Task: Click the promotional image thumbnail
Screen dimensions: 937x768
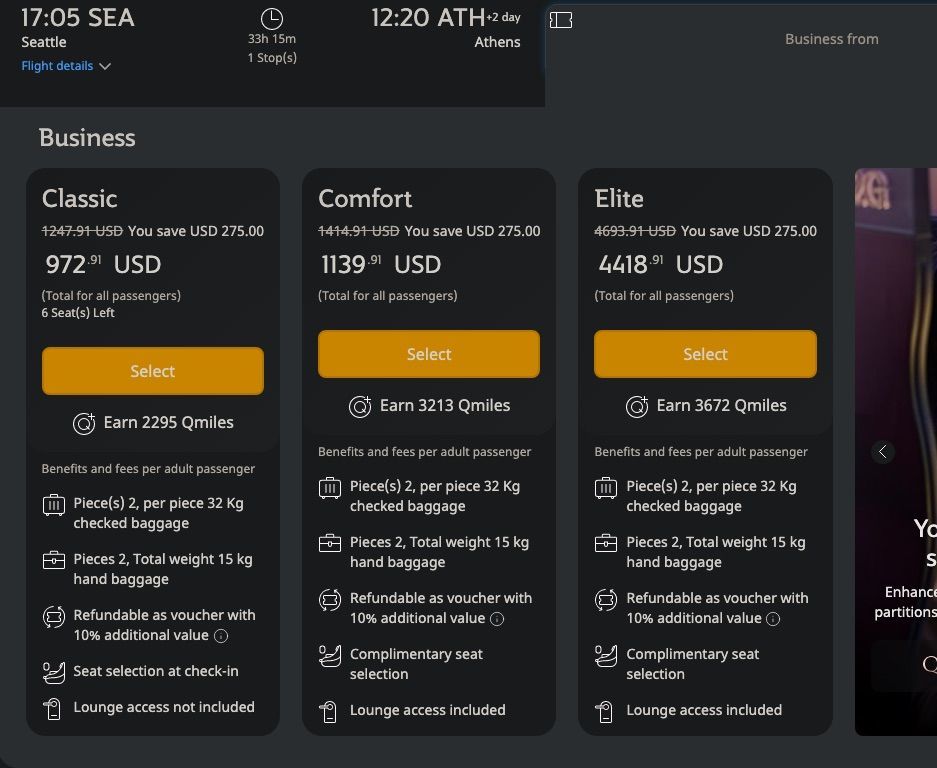Action: coord(897,300)
